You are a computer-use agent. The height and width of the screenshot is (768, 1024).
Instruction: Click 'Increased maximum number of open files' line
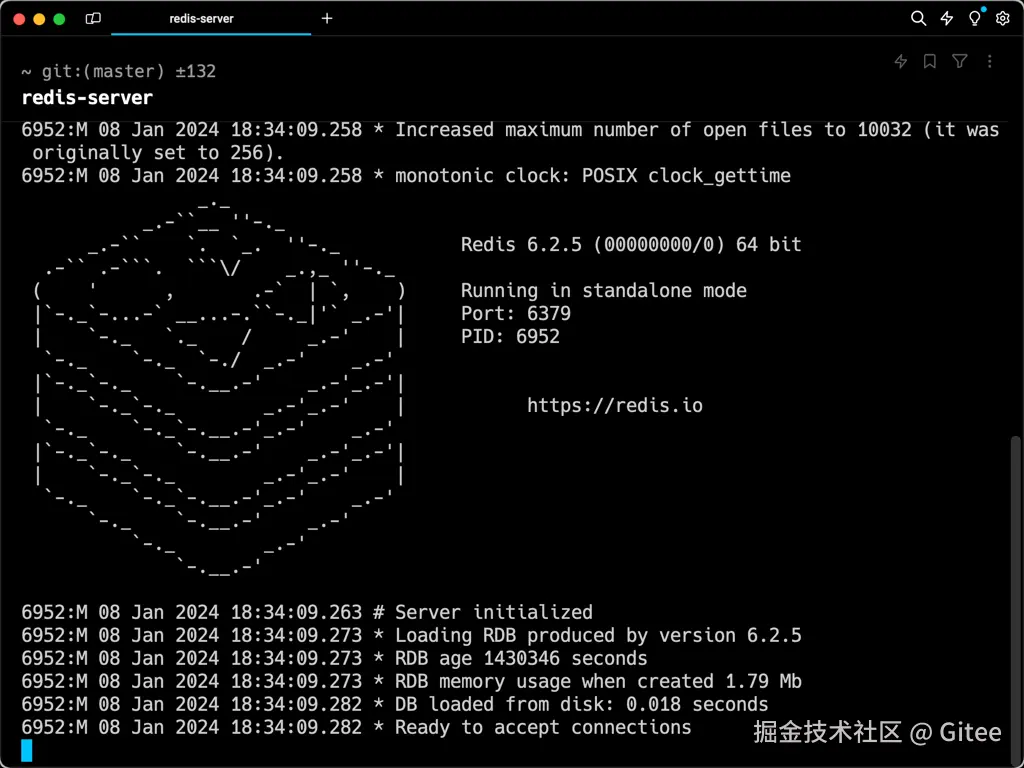click(x=510, y=141)
